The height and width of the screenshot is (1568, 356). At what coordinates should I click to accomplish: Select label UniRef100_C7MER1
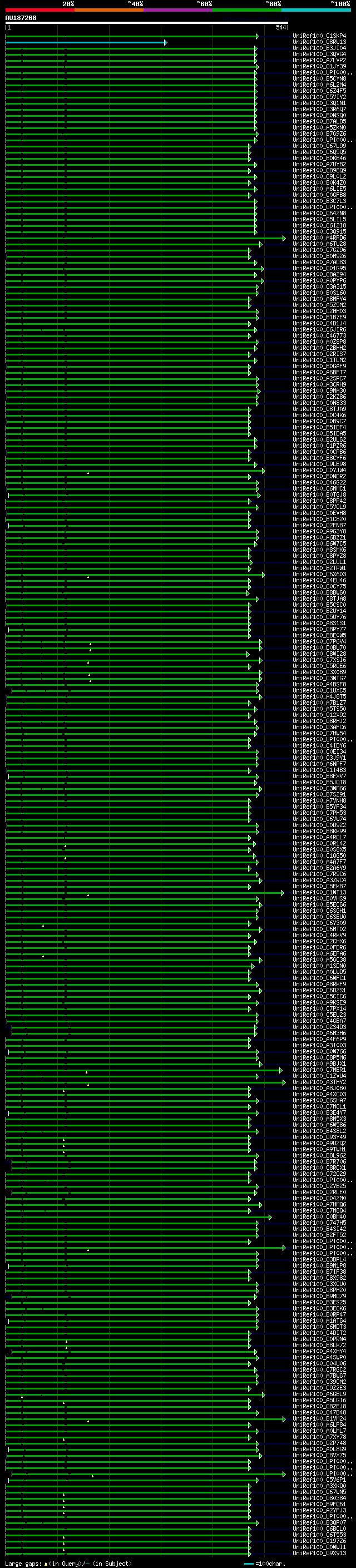pyautogui.click(x=319, y=1070)
